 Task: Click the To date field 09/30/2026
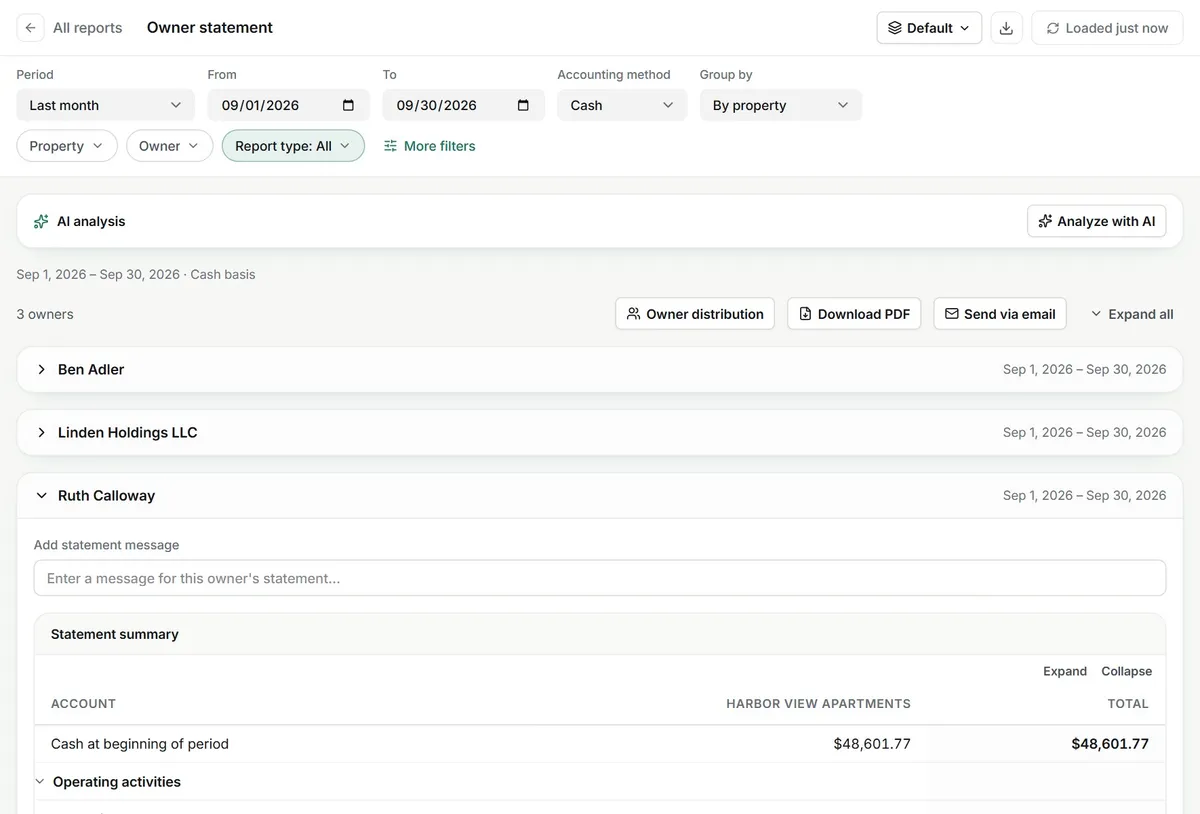[464, 105]
